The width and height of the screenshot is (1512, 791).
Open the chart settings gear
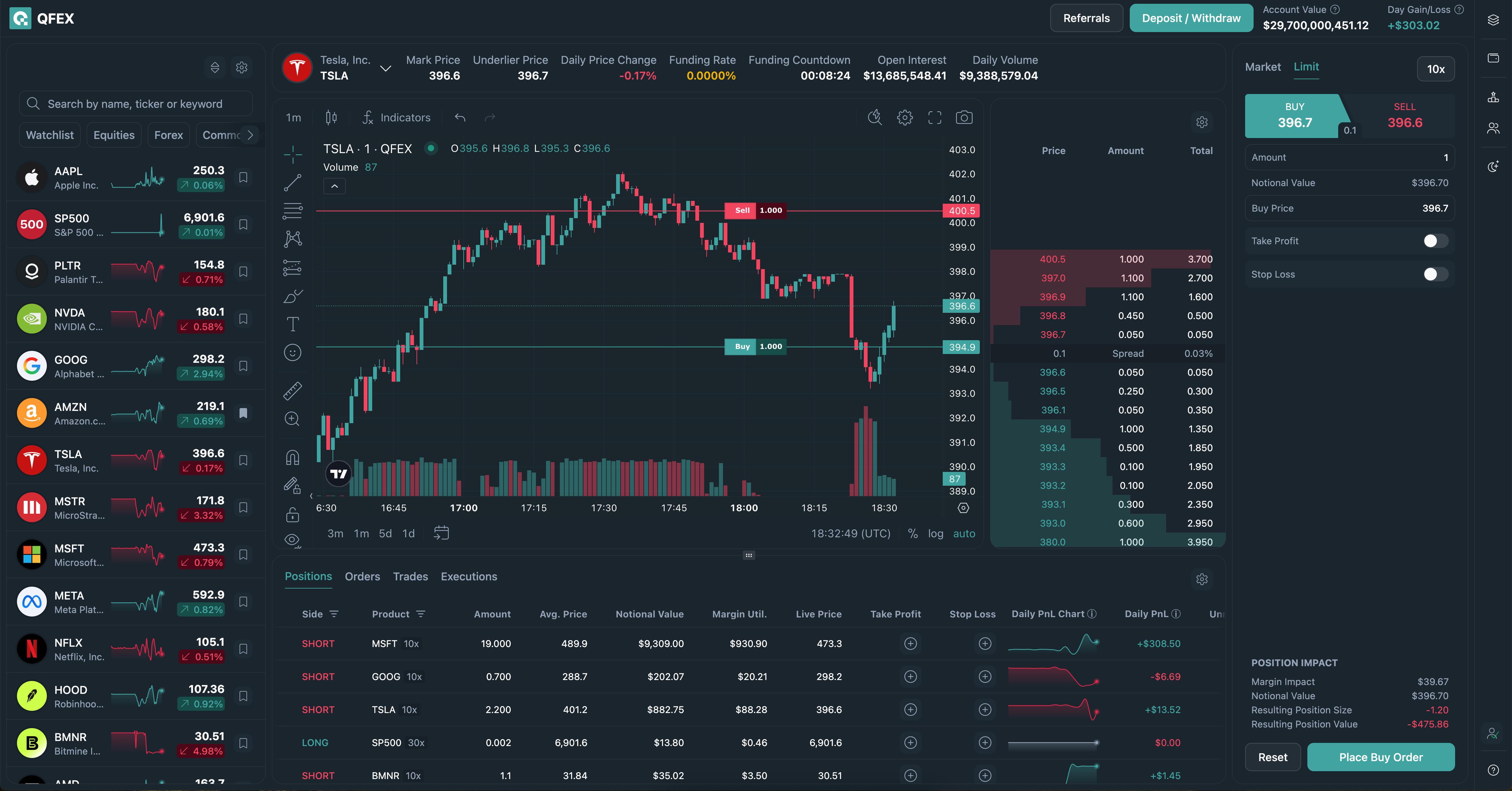pos(904,118)
